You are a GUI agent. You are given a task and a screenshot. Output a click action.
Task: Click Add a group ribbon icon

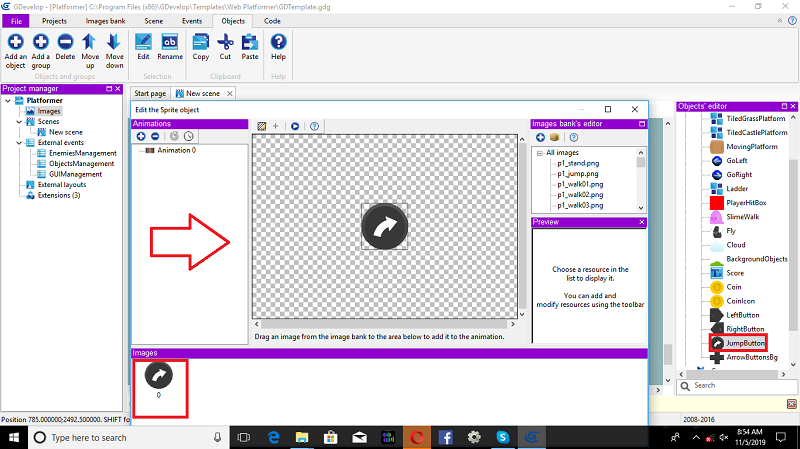coord(41,42)
